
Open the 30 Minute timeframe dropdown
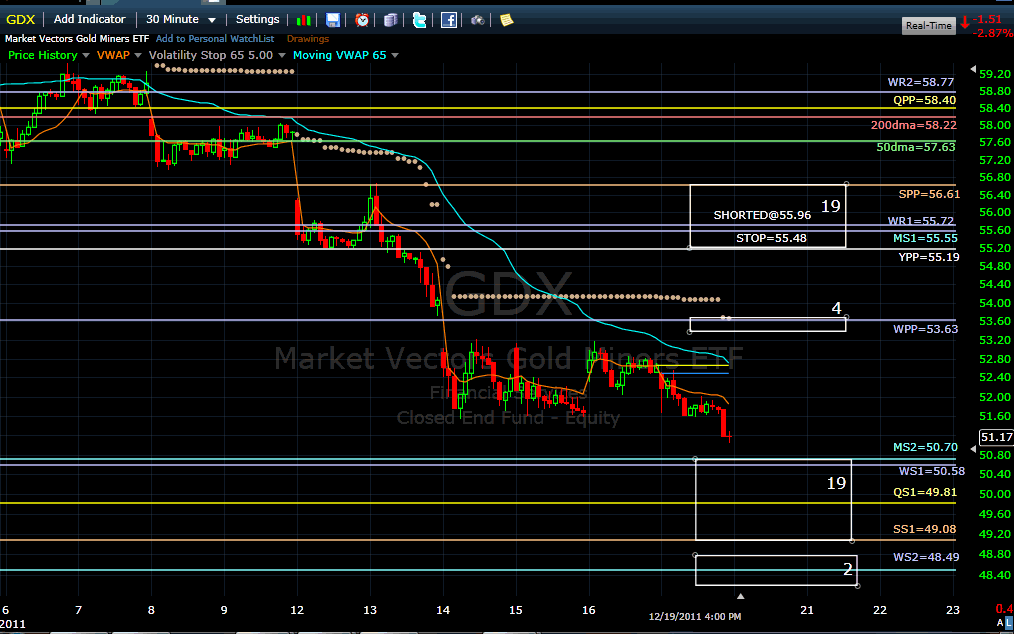pyautogui.click(x=182, y=19)
